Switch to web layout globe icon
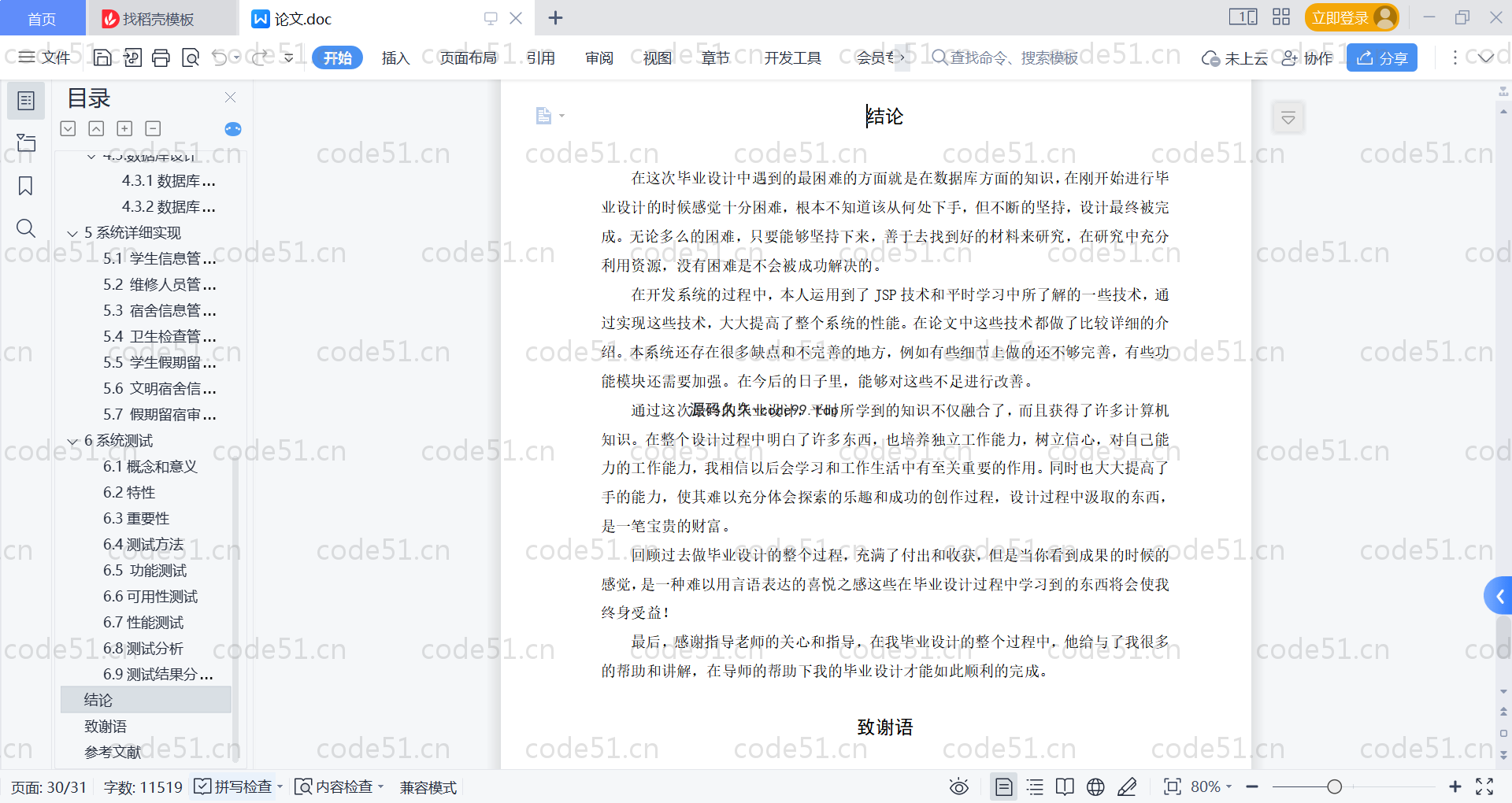The image size is (1512, 803). pyautogui.click(x=1095, y=786)
